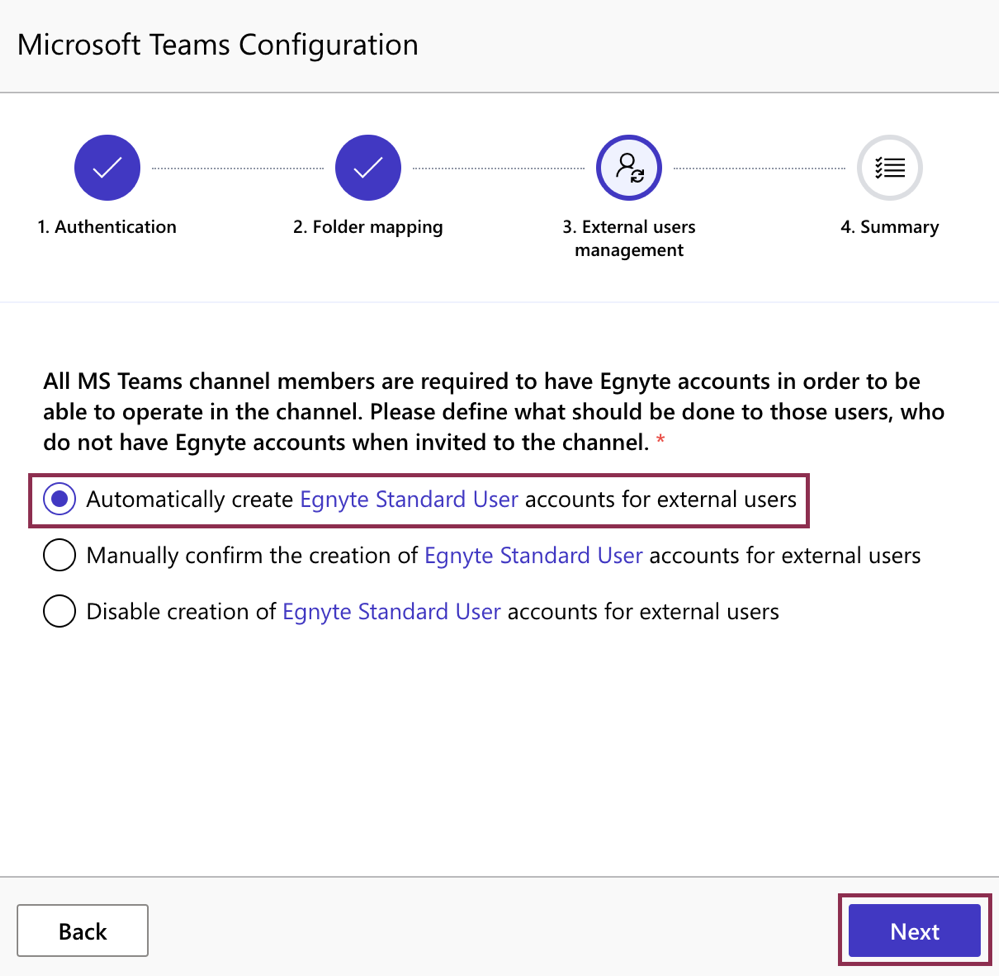This screenshot has height=976, width=999.
Task: Click the dotted connector between Authentication and Folder mapping
Action: click(x=237, y=168)
